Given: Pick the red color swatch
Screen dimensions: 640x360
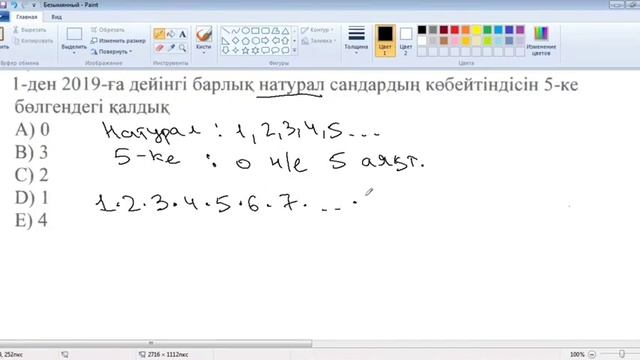Looking at the screenshot, I should coord(455,30).
